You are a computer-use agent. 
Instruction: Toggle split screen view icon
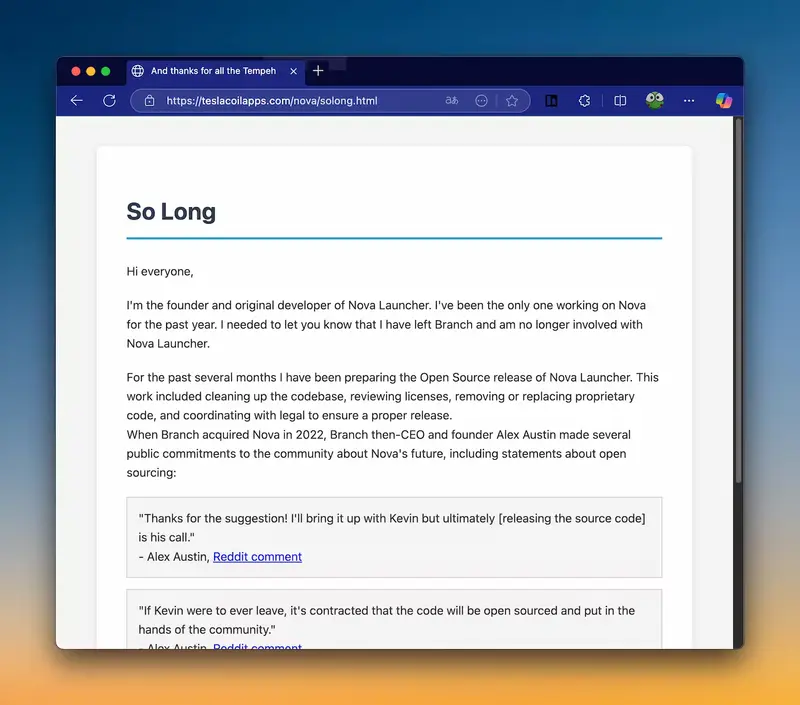620,100
